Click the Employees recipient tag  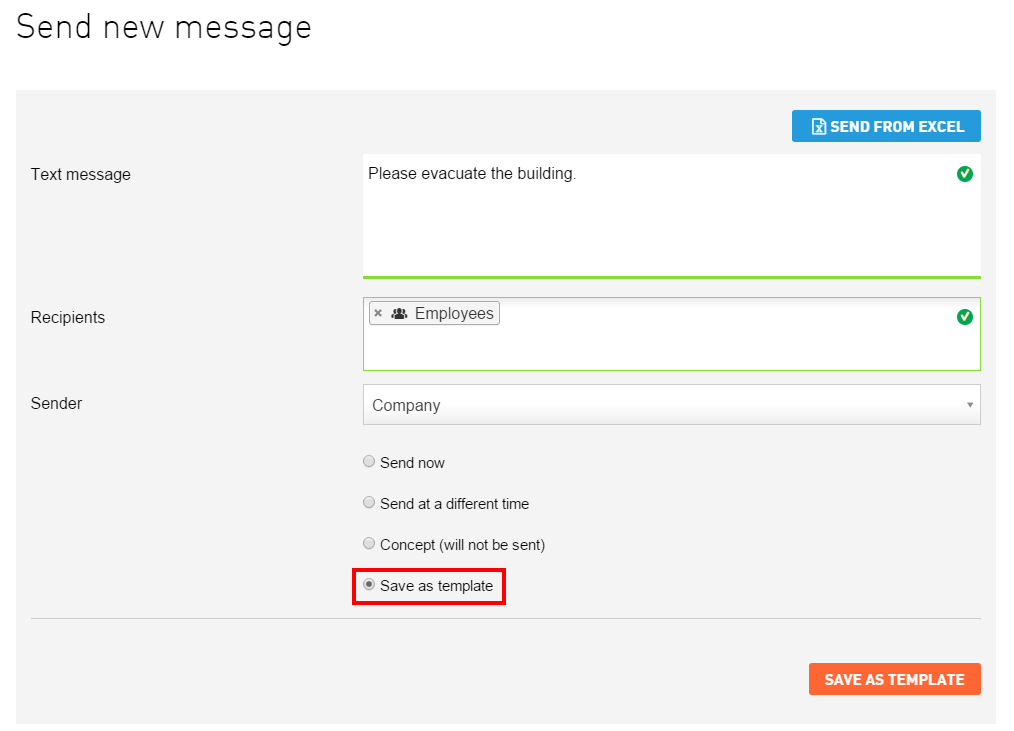pyautogui.click(x=435, y=313)
